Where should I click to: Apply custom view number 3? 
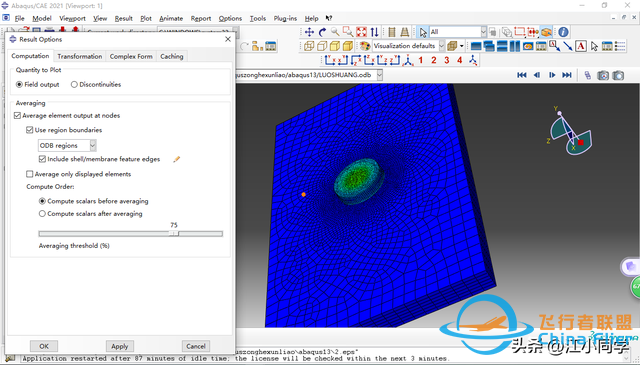447,60
